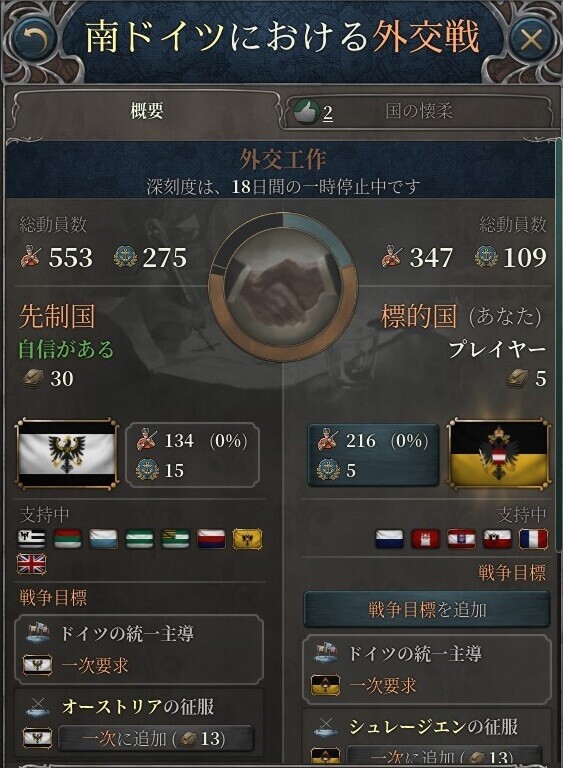
Task: Click the United Kingdom flag among supporters
Action: pos(31,564)
